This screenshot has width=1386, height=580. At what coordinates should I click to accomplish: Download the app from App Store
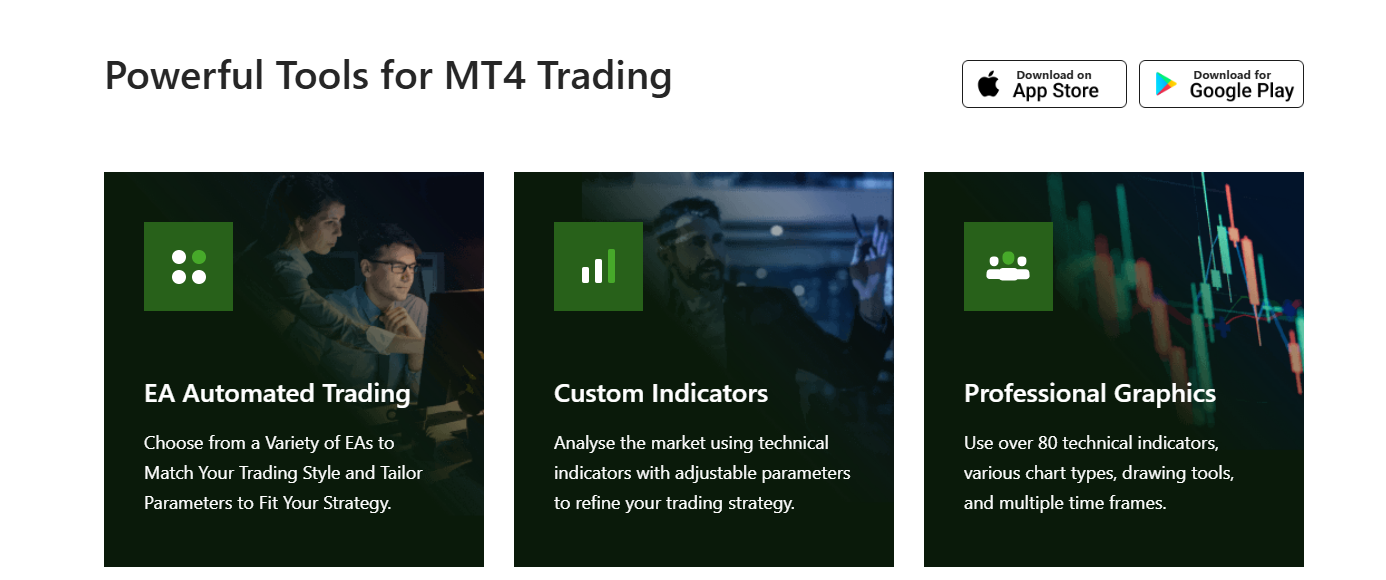(1044, 84)
